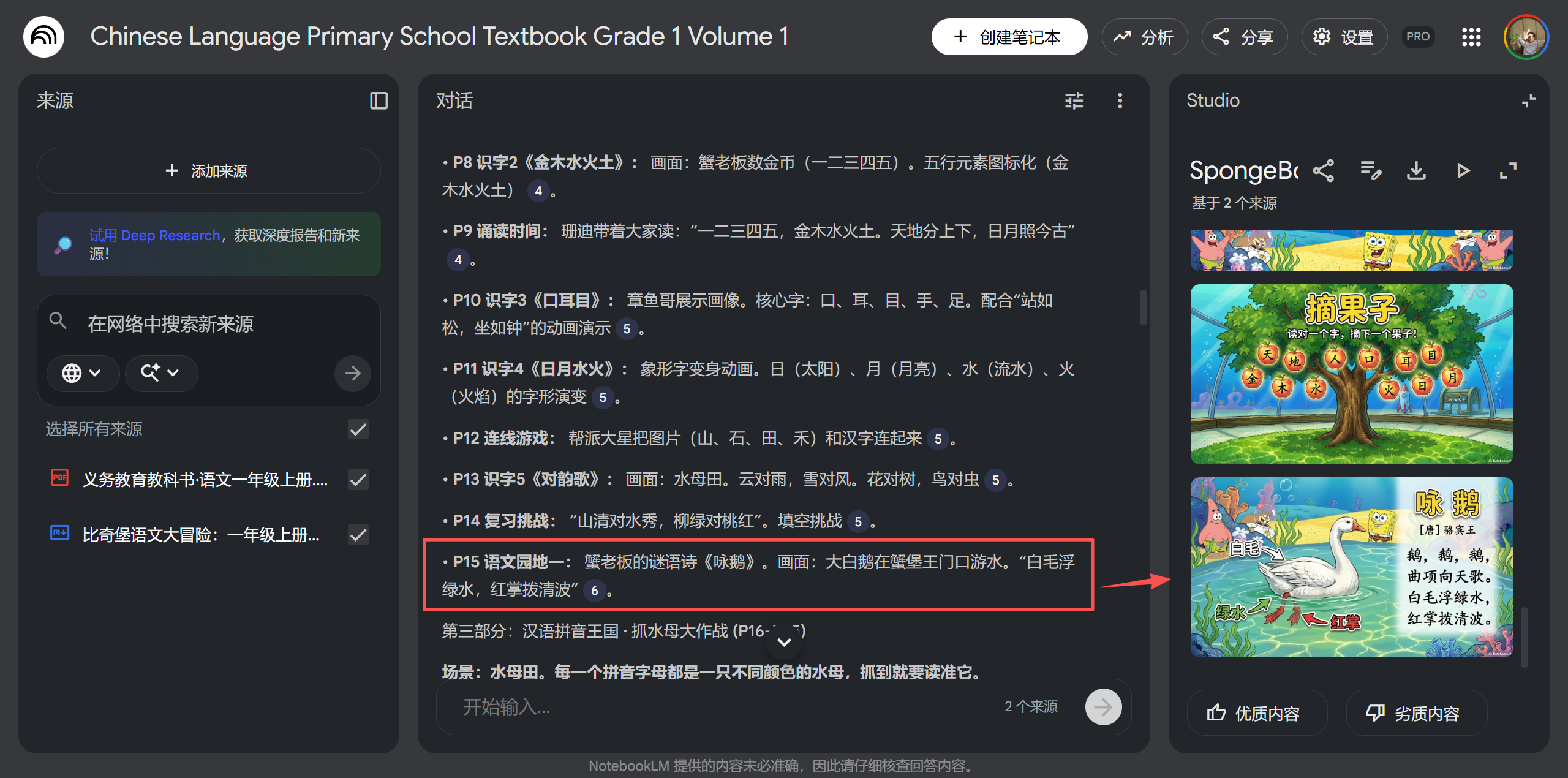
Task: Open the 试用 Deep Research link
Action: click(x=154, y=235)
